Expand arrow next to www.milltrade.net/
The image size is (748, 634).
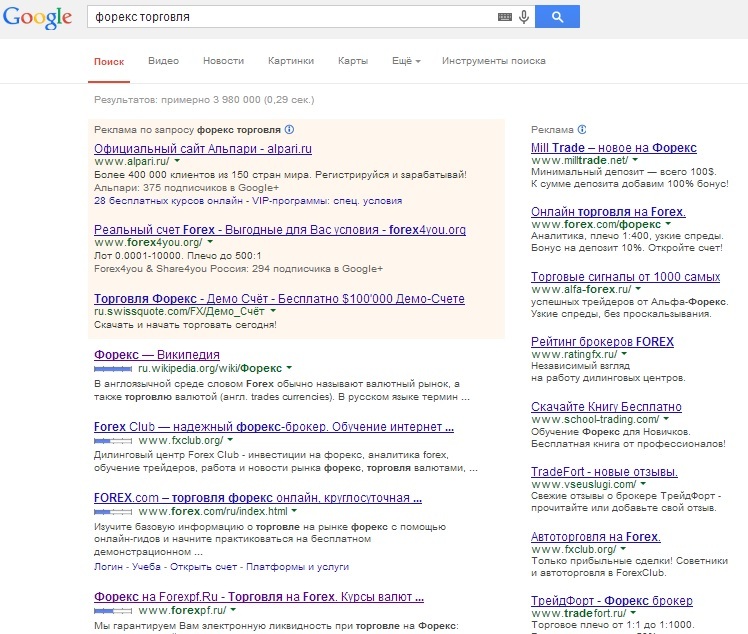click(x=635, y=160)
